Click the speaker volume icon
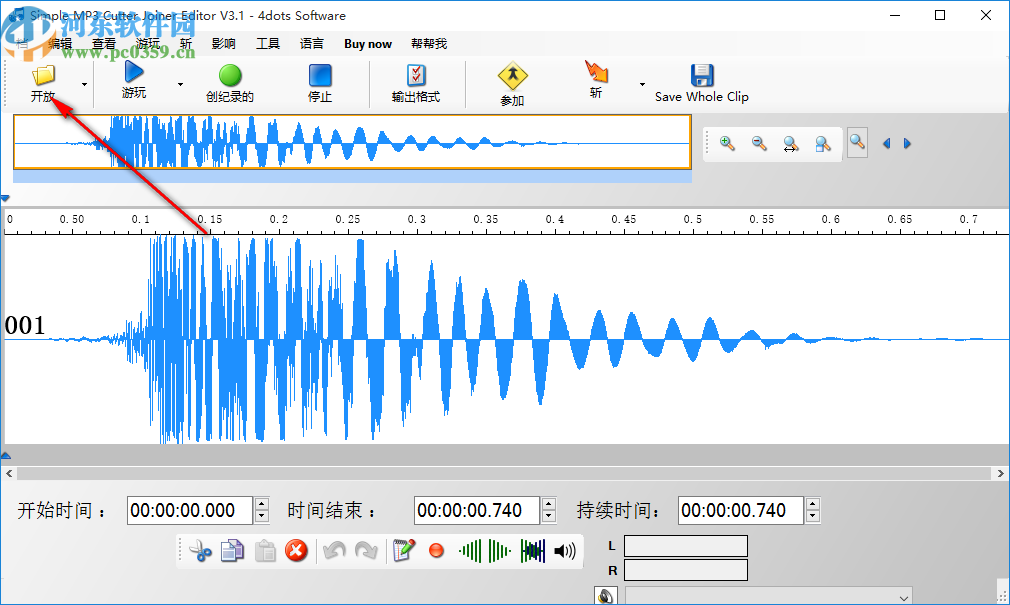This screenshot has width=1010, height=605. (x=562, y=550)
